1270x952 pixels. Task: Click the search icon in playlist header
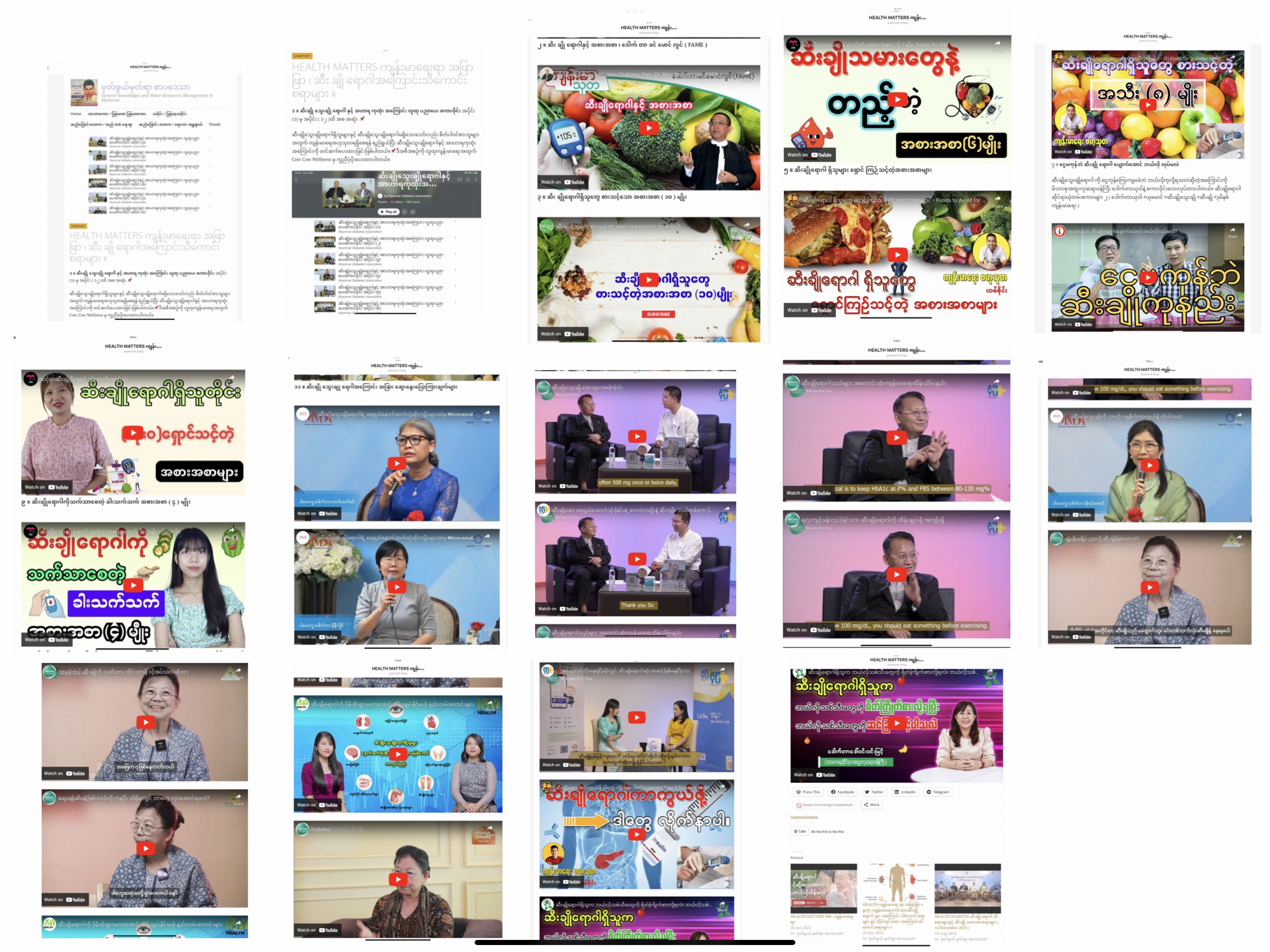(468, 179)
